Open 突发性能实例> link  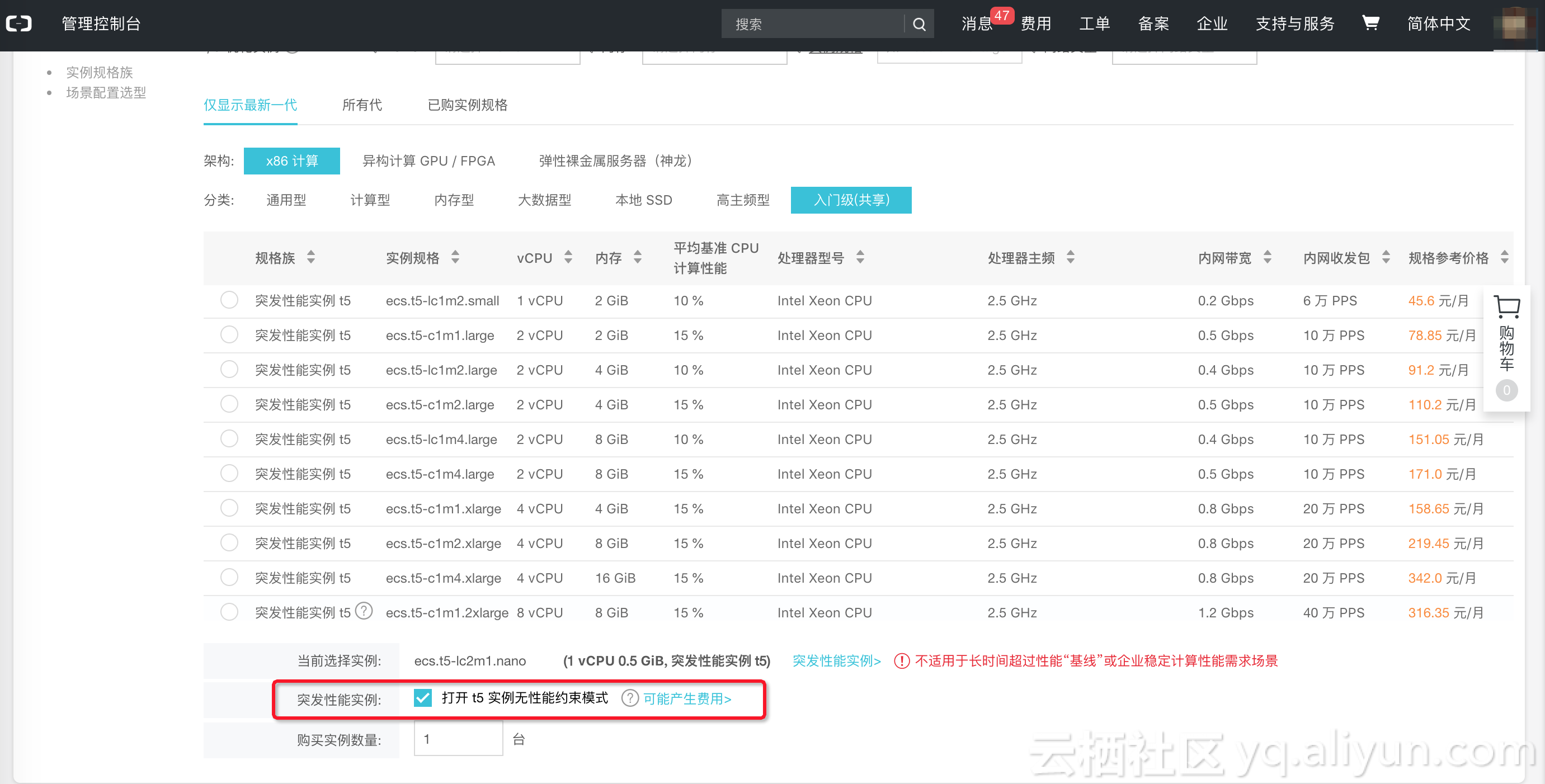pos(837,661)
